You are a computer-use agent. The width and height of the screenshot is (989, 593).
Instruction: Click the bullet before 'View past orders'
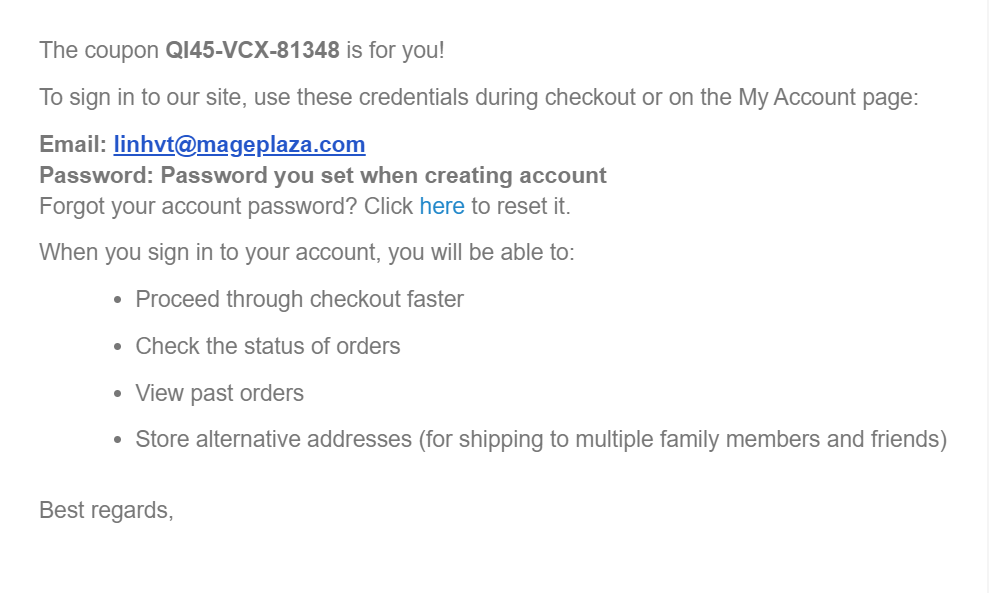[117, 394]
